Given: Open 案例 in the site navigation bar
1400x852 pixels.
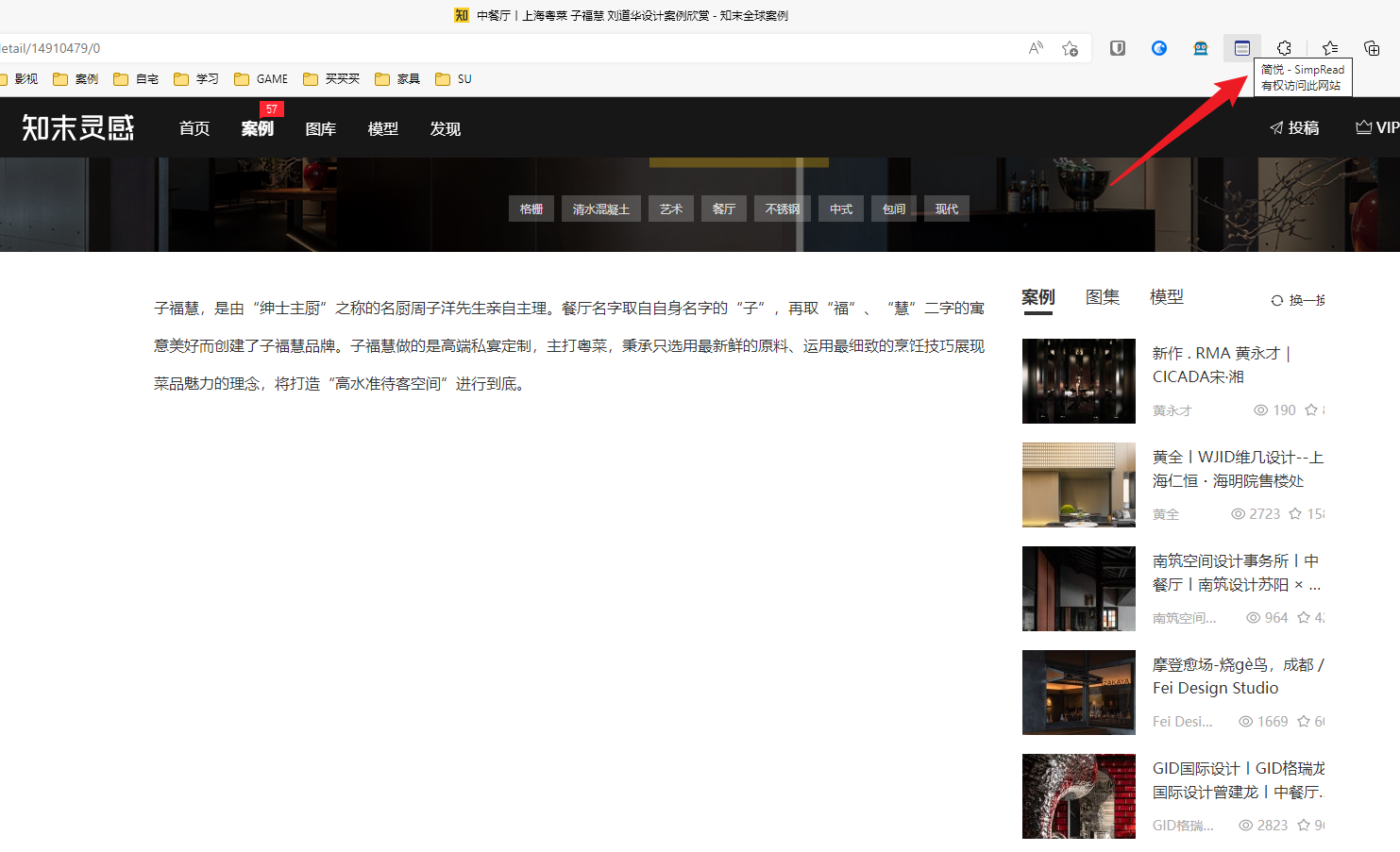Looking at the screenshot, I should [257, 128].
